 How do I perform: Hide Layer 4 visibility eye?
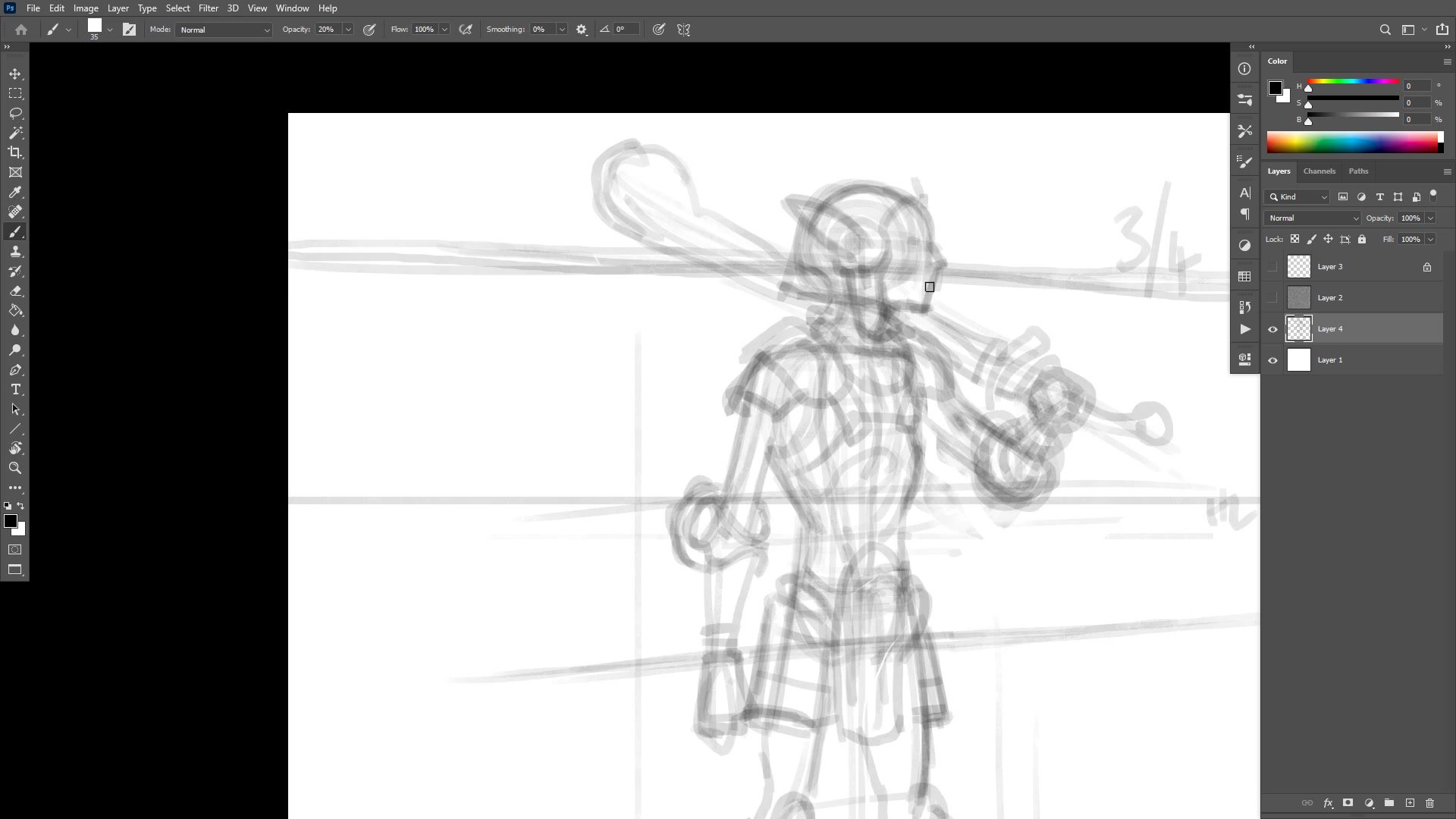[1272, 329]
